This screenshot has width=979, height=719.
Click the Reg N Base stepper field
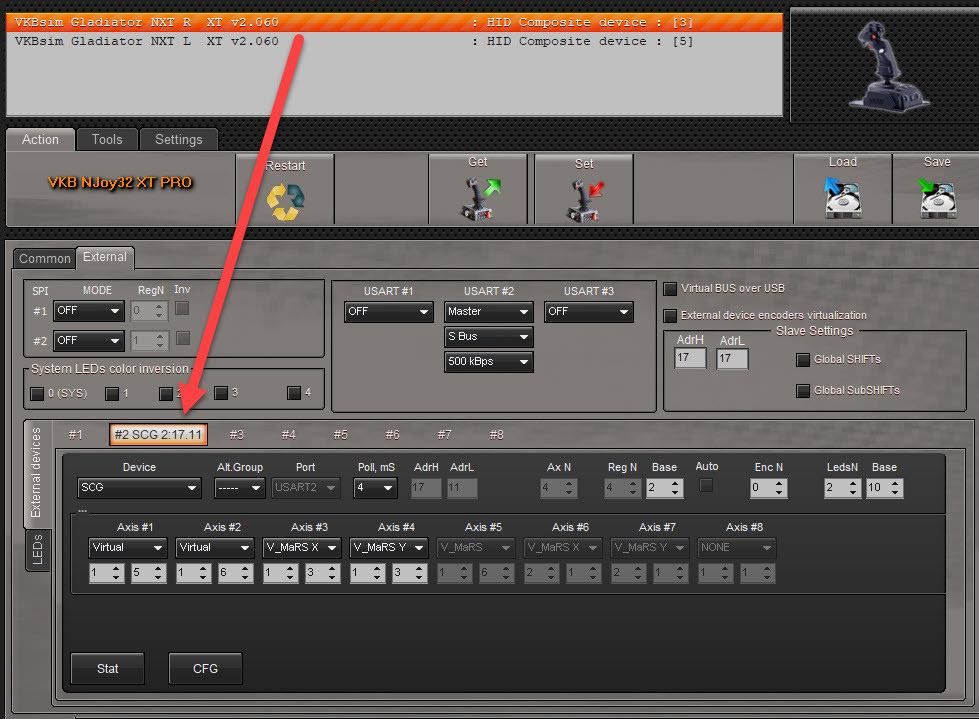pos(665,487)
